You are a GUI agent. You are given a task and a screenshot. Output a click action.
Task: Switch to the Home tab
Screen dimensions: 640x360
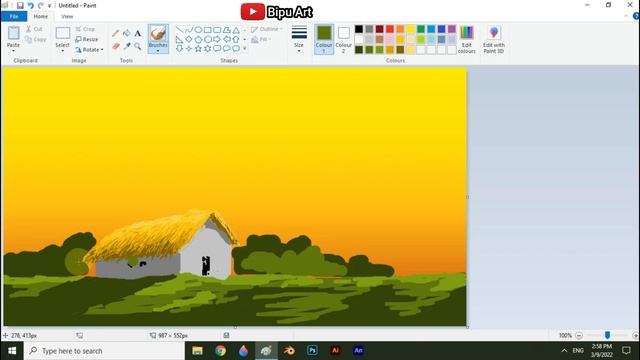tap(40, 16)
